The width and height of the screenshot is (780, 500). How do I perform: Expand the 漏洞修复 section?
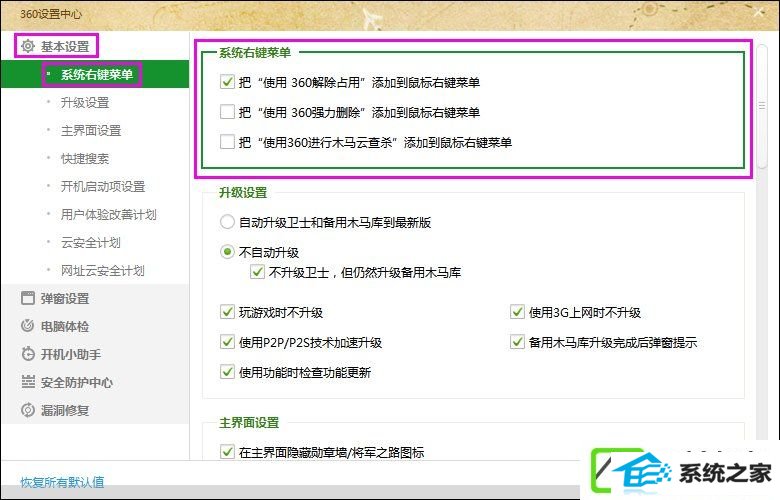(x=65, y=410)
